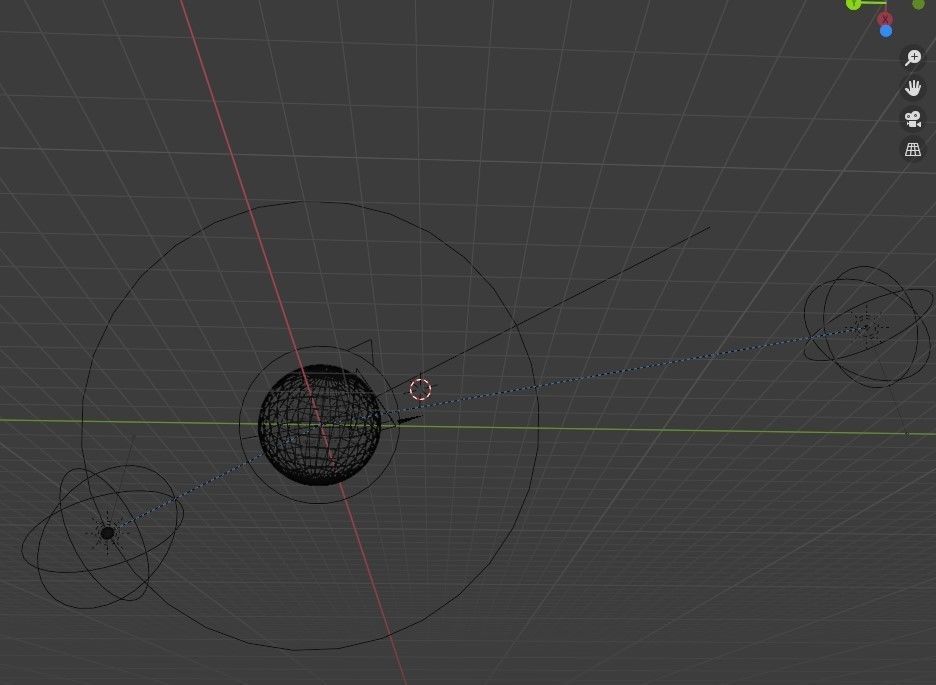Click the hand pan view icon

(x=913, y=88)
